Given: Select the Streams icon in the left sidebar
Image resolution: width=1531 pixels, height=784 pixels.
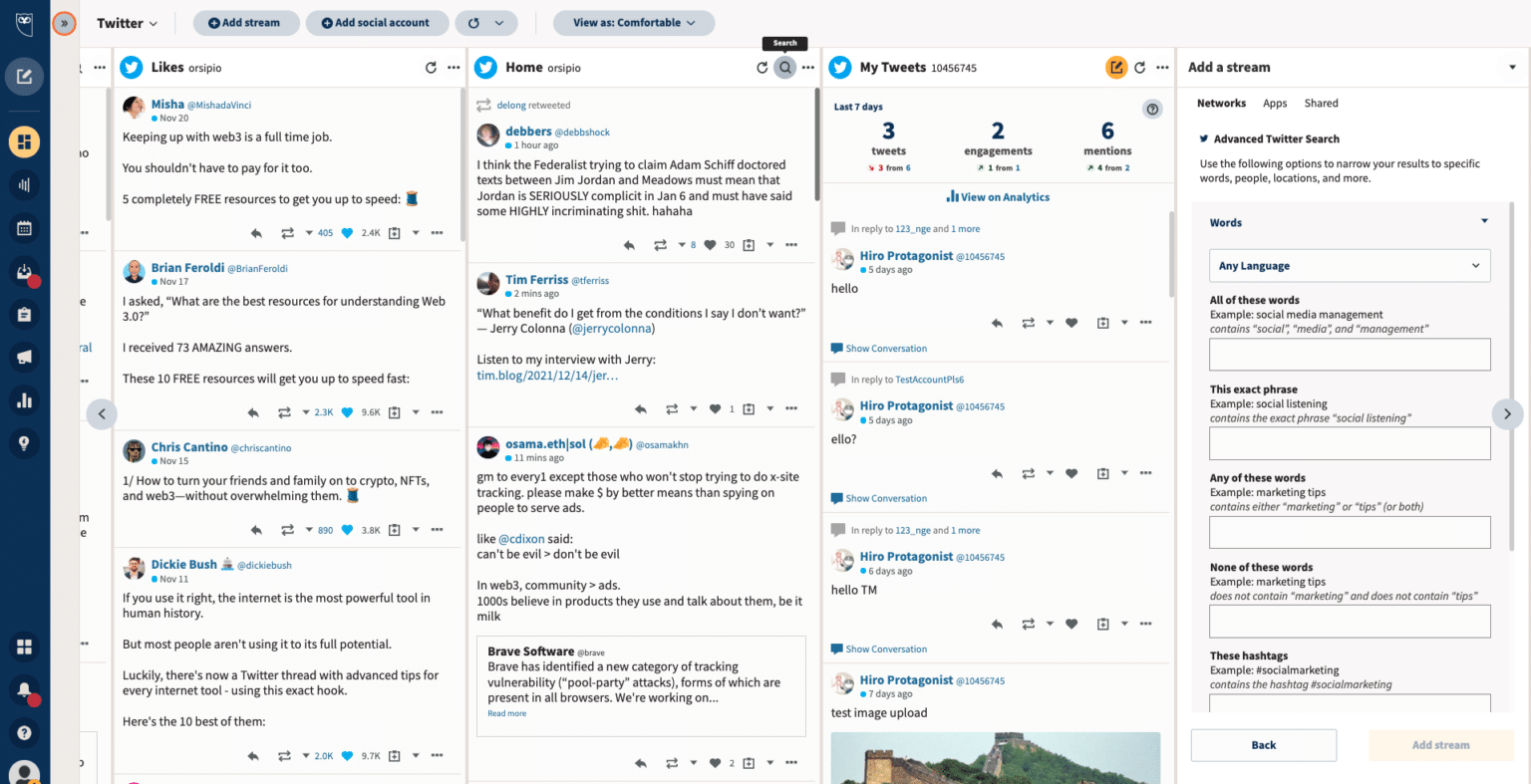Looking at the screenshot, I should click(x=24, y=141).
